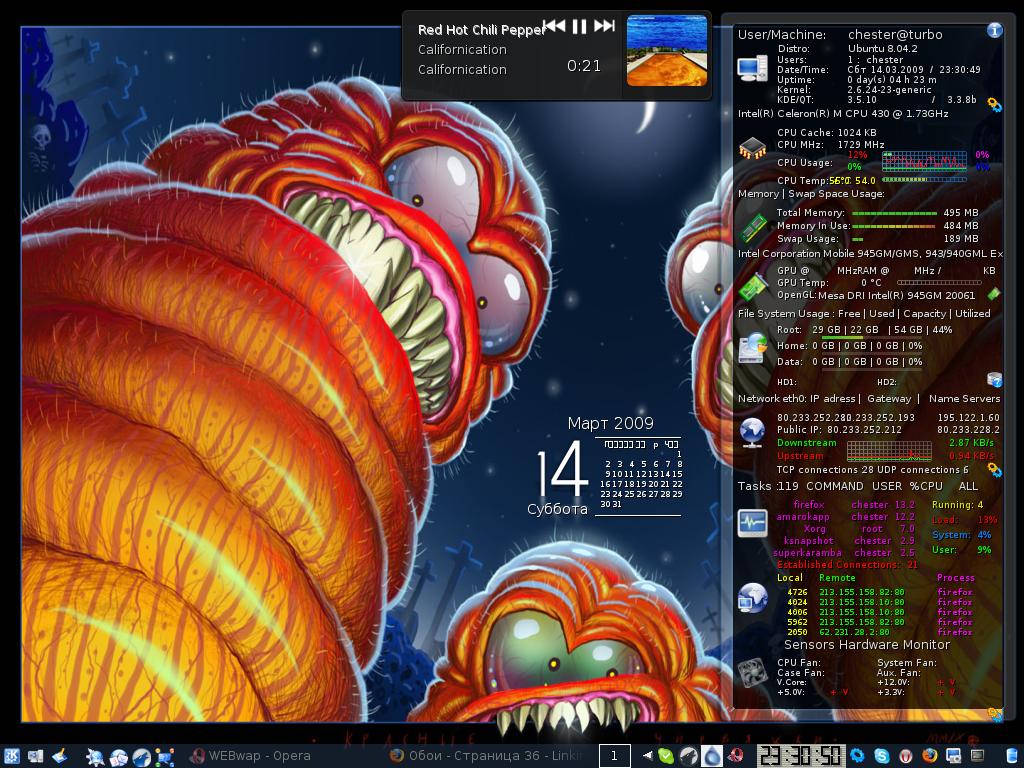Click virtual desktop pager number 1
Screen dimensions: 1024x768
click(x=614, y=756)
